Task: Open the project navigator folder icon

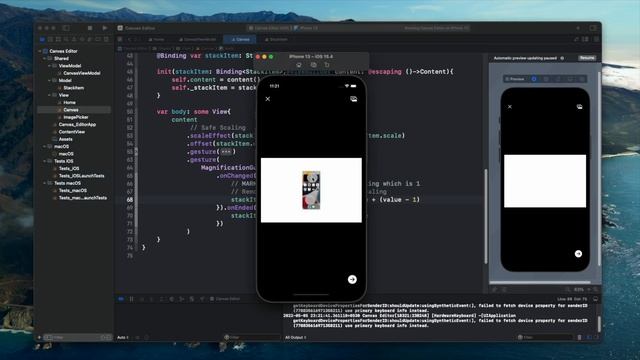Action: pyautogui.click(x=42, y=40)
